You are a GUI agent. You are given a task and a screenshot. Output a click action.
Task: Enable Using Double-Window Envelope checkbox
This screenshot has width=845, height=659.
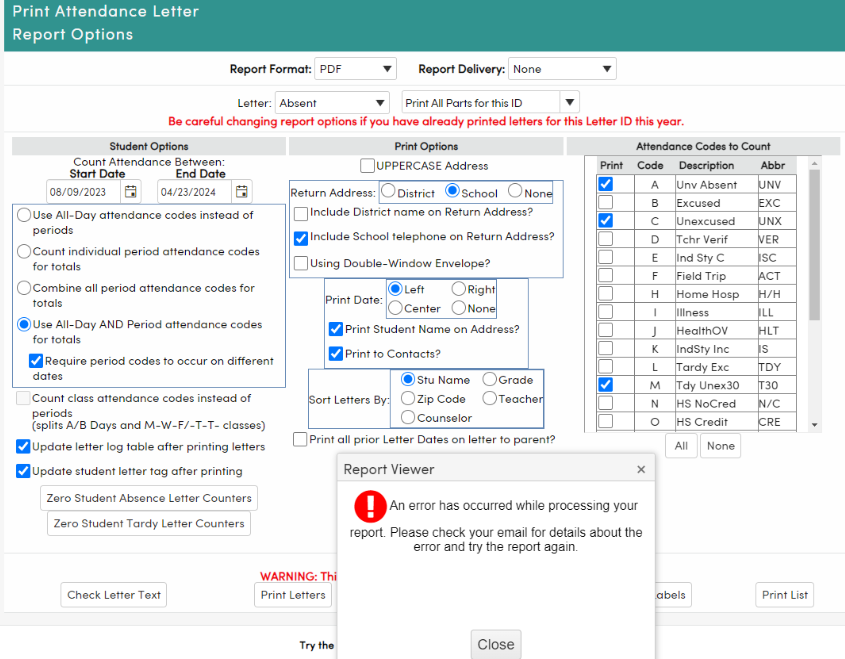pyautogui.click(x=301, y=263)
